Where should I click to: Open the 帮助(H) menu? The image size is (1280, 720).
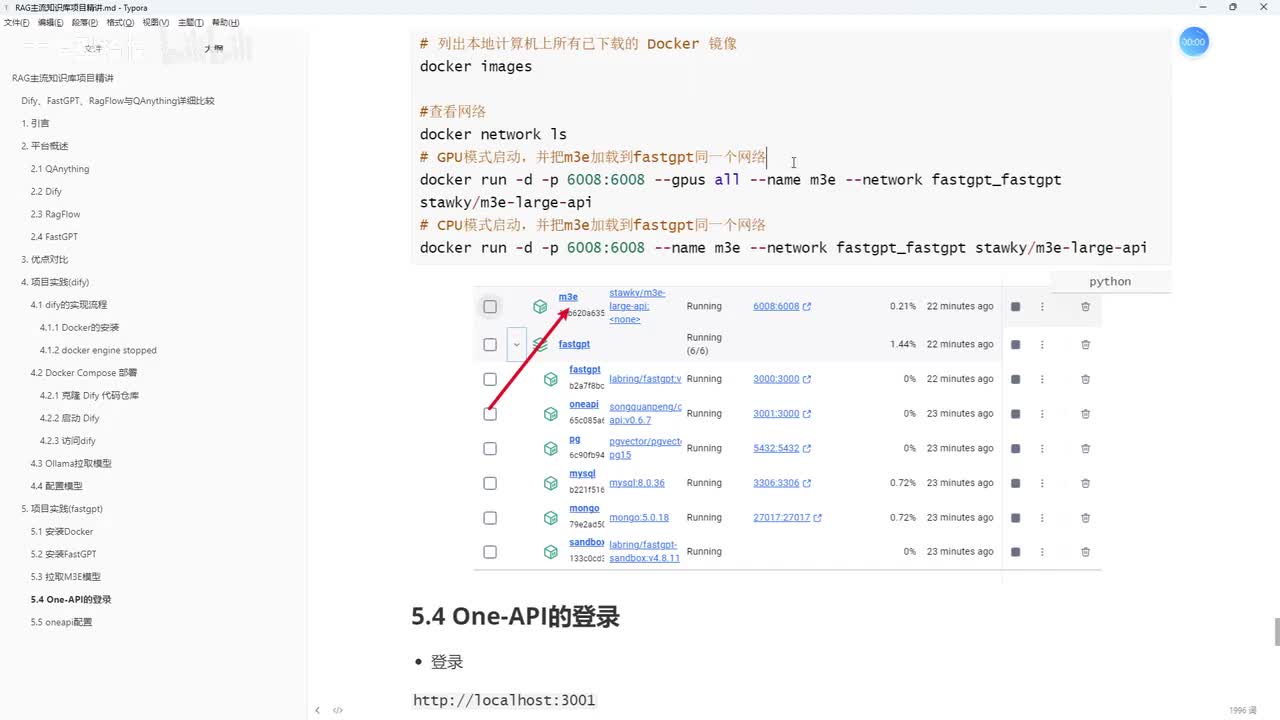coord(225,22)
